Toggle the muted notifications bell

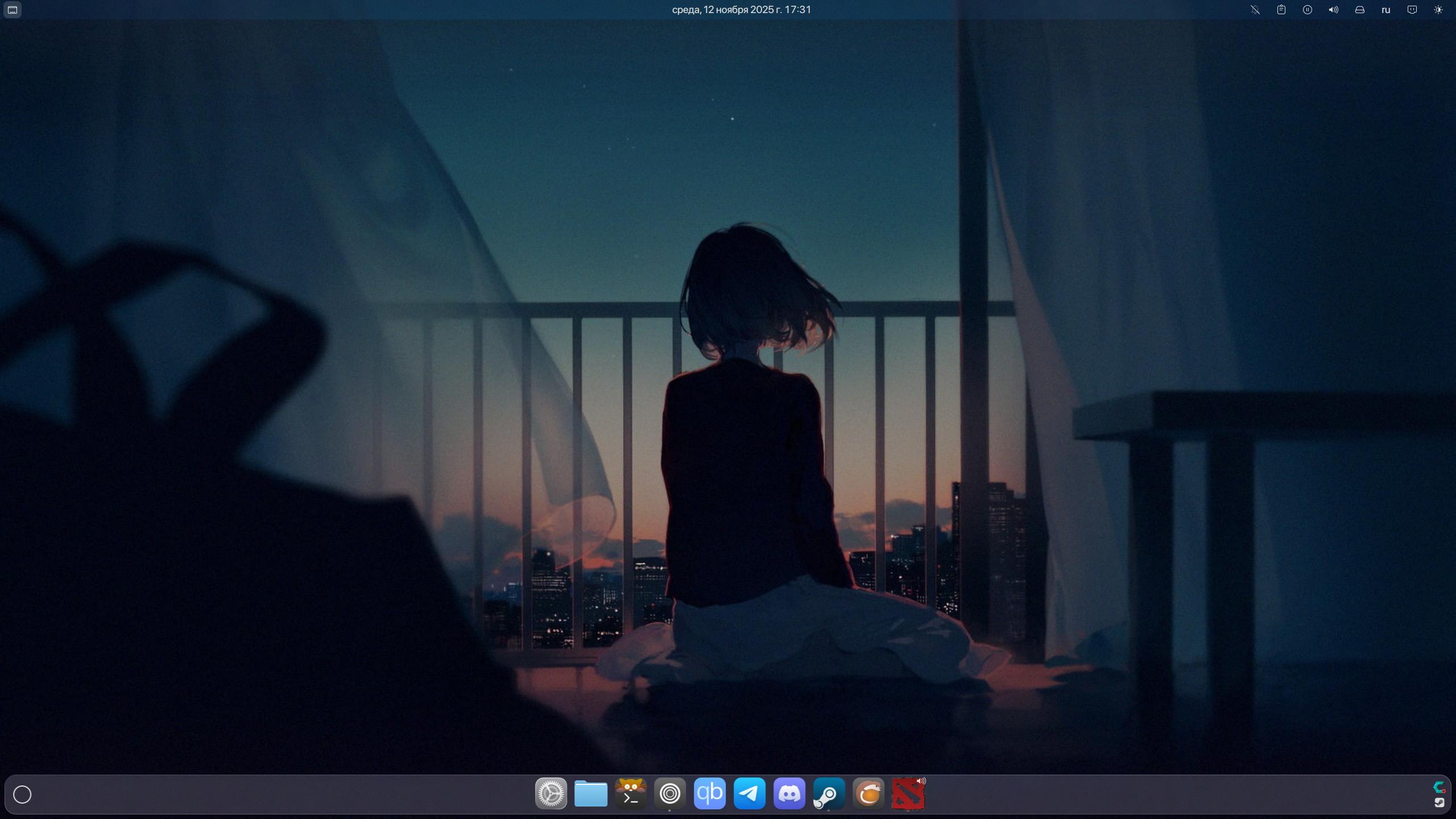(x=1255, y=10)
